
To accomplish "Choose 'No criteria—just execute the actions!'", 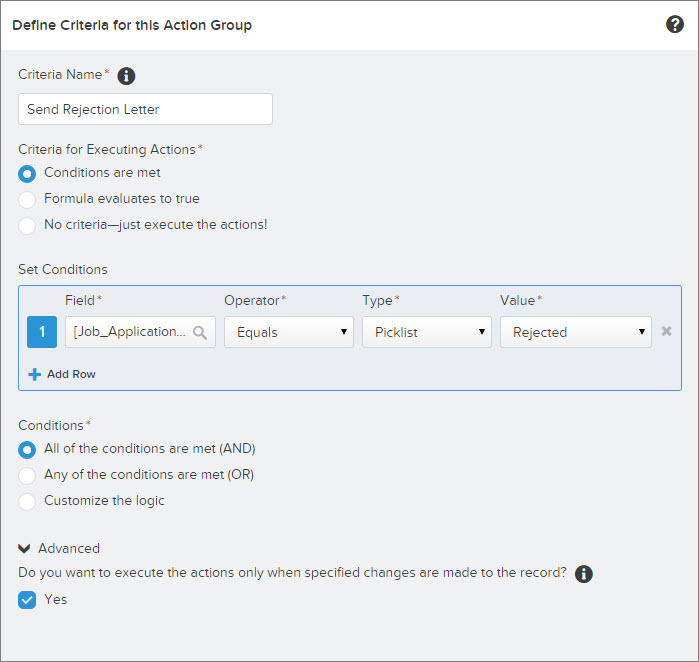I will pos(27,226).
